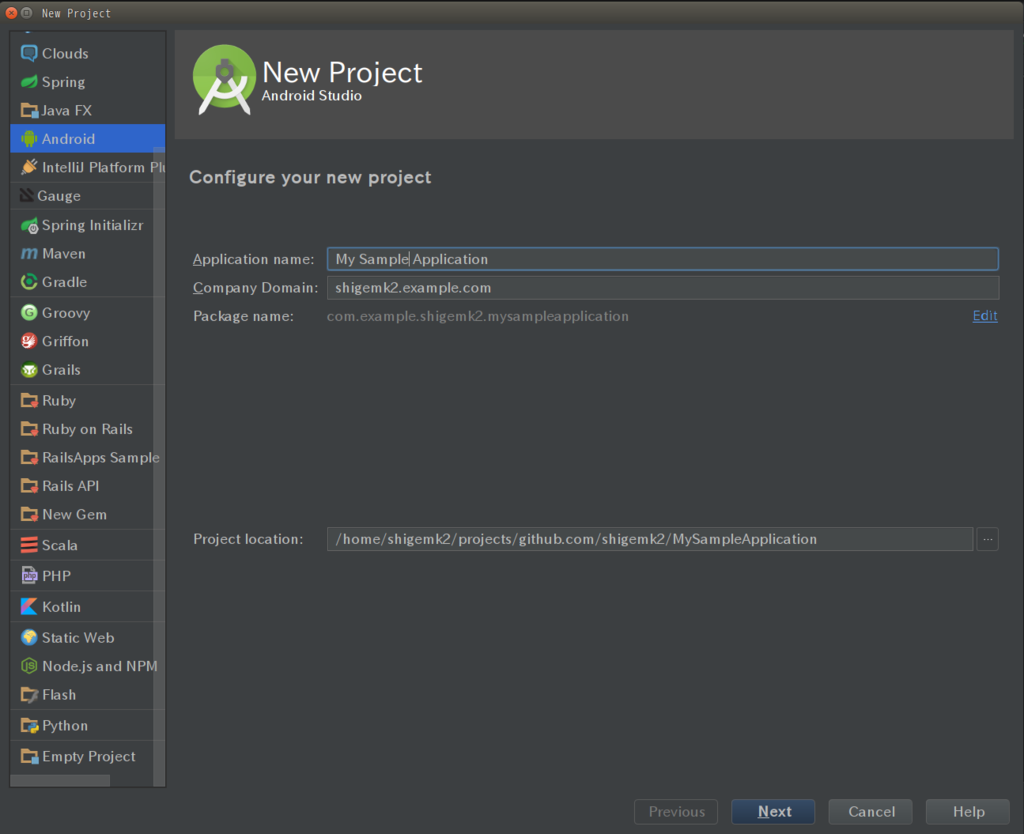The width and height of the screenshot is (1024, 834).
Task: Cancel the new project wizard
Action: pos(871,812)
